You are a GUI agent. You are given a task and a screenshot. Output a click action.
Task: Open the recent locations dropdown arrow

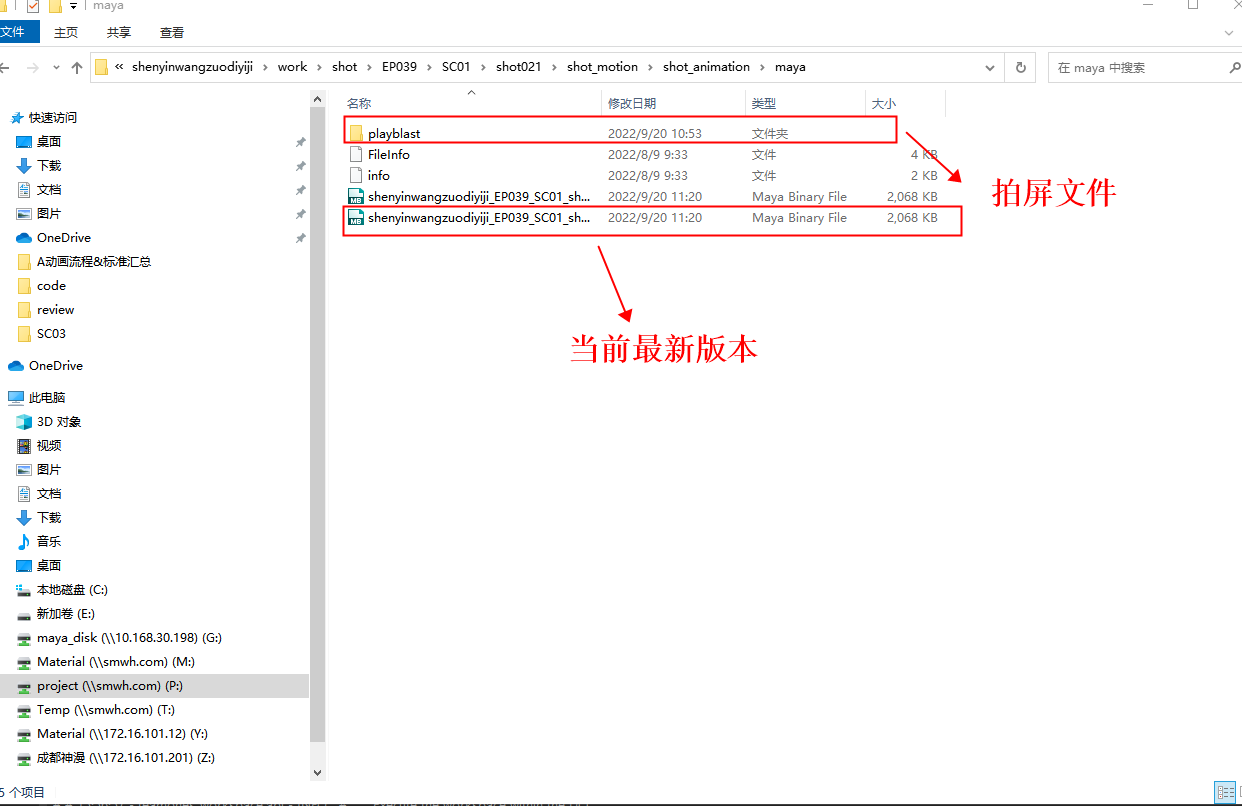pyautogui.click(x=54, y=67)
